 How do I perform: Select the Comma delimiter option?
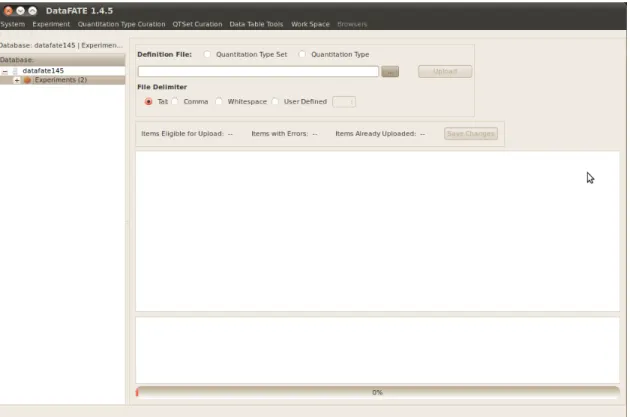(x=175, y=102)
